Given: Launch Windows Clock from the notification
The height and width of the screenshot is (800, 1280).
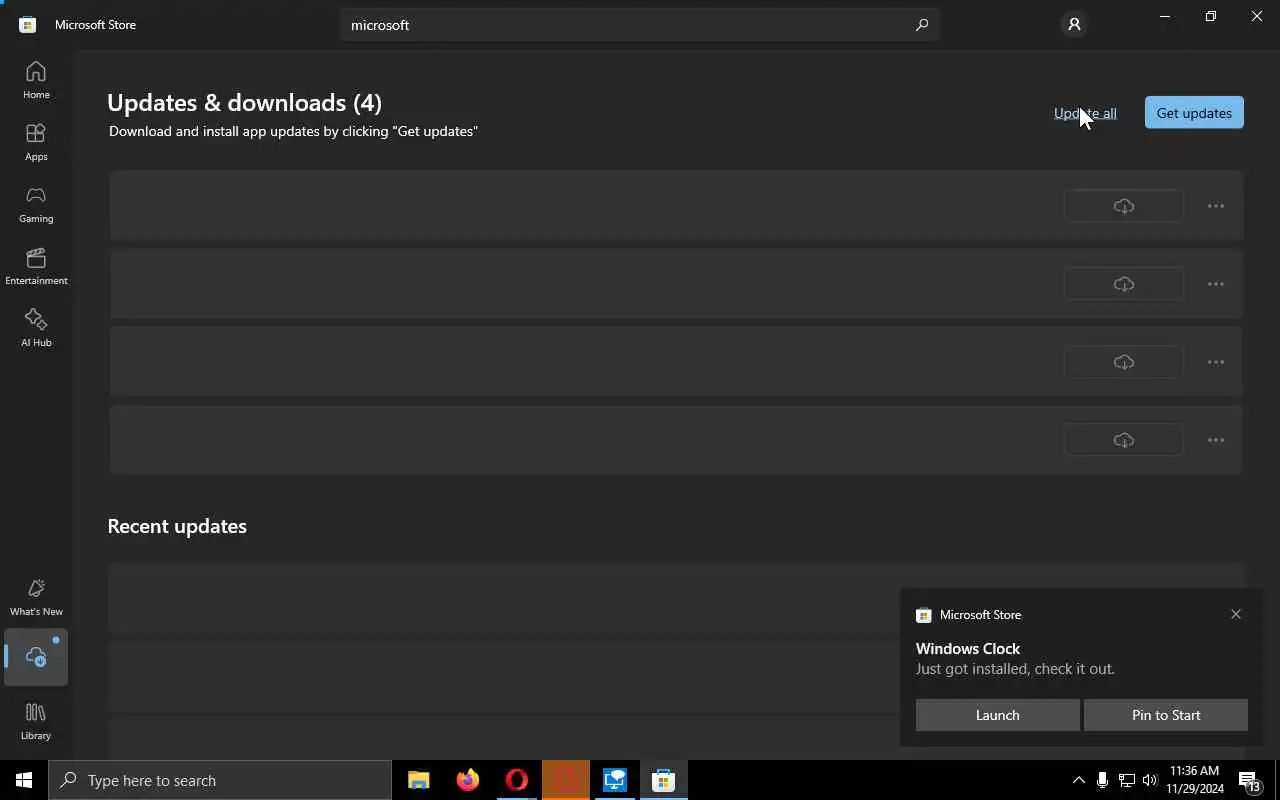Looking at the screenshot, I should click(997, 715).
